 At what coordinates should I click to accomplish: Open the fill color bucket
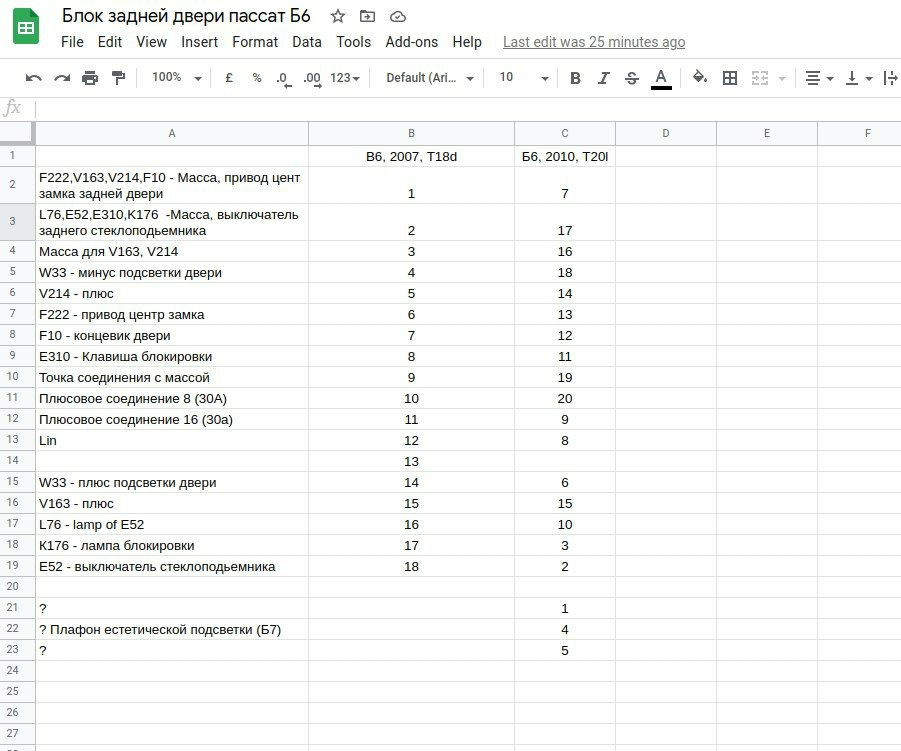click(x=699, y=77)
